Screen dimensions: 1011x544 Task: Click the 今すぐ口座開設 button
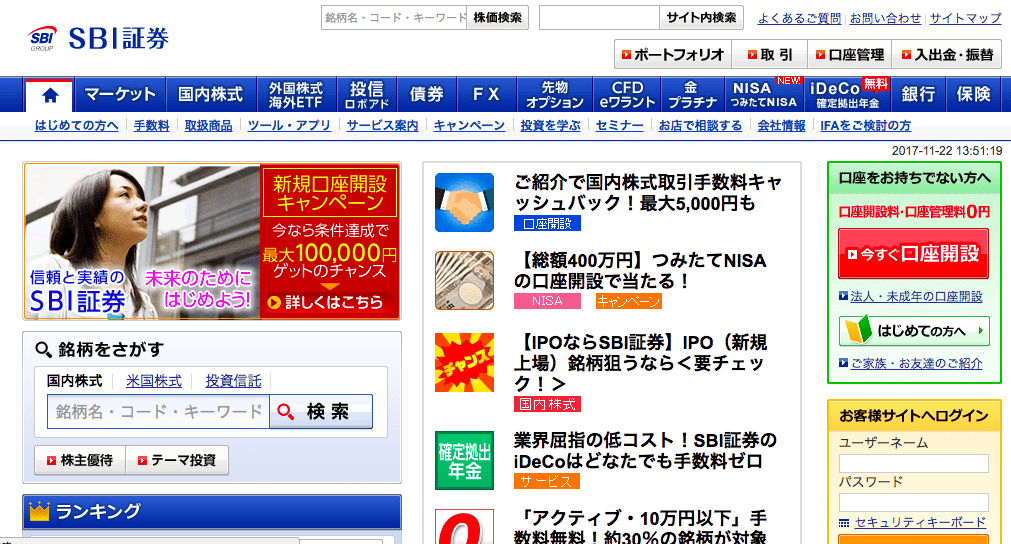click(914, 254)
